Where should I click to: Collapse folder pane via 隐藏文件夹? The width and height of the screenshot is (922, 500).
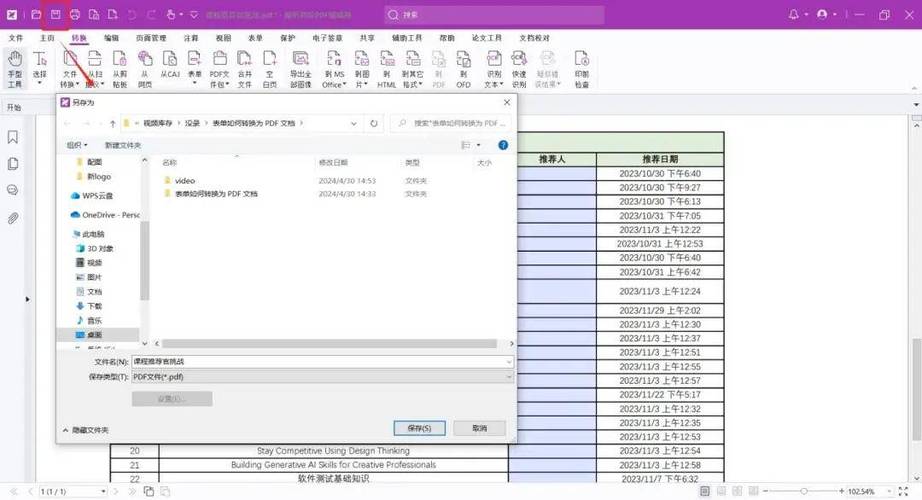pyautogui.click(x=86, y=429)
